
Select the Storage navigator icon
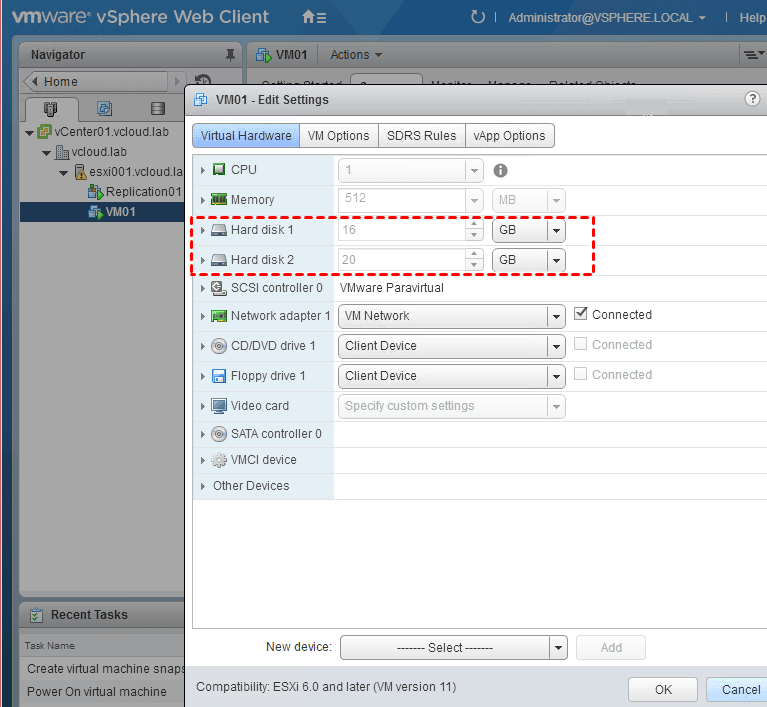click(x=158, y=108)
